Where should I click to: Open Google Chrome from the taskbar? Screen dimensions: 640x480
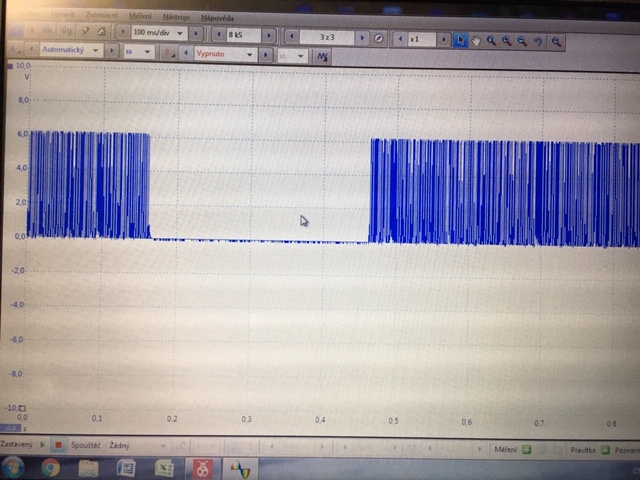point(50,467)
